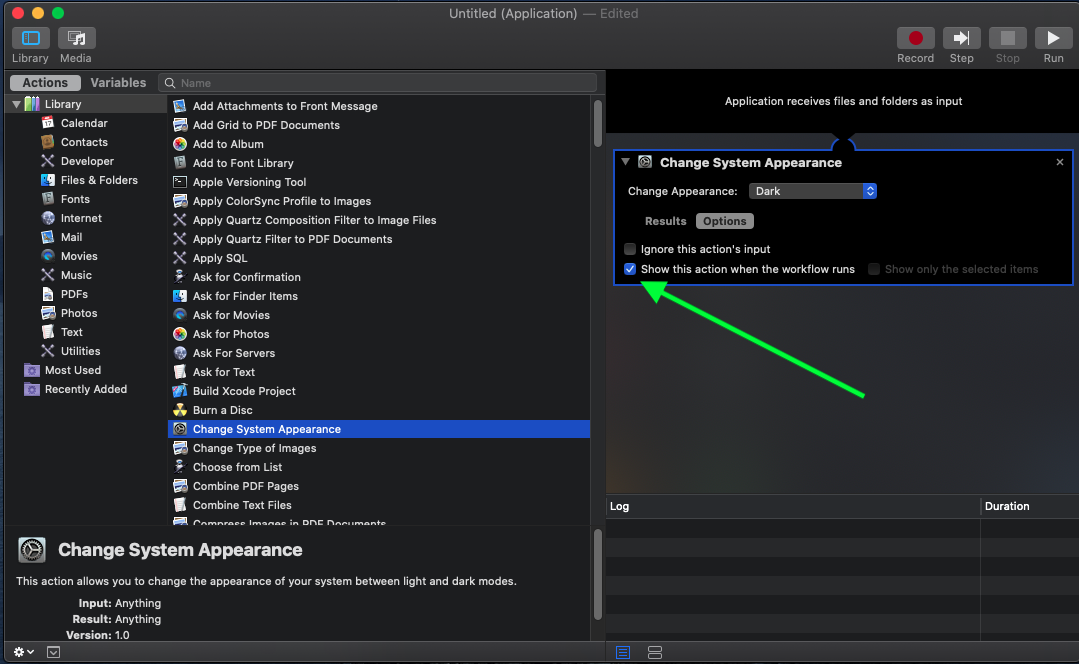Run the workflow with the Run button
This screenshot has height=664, width=1079.
coord(1054,38)
